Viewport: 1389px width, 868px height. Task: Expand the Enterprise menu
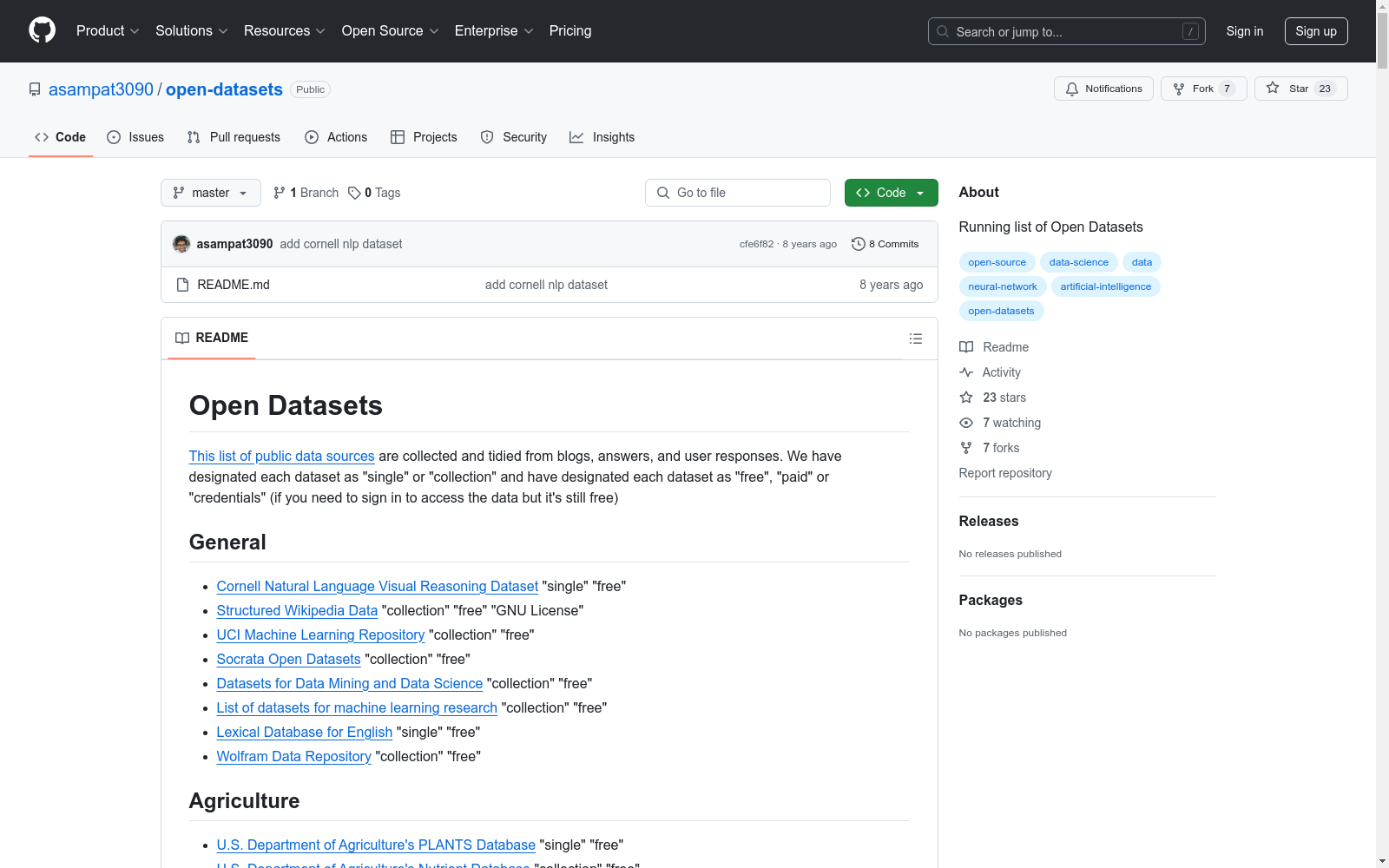[494, 31]
